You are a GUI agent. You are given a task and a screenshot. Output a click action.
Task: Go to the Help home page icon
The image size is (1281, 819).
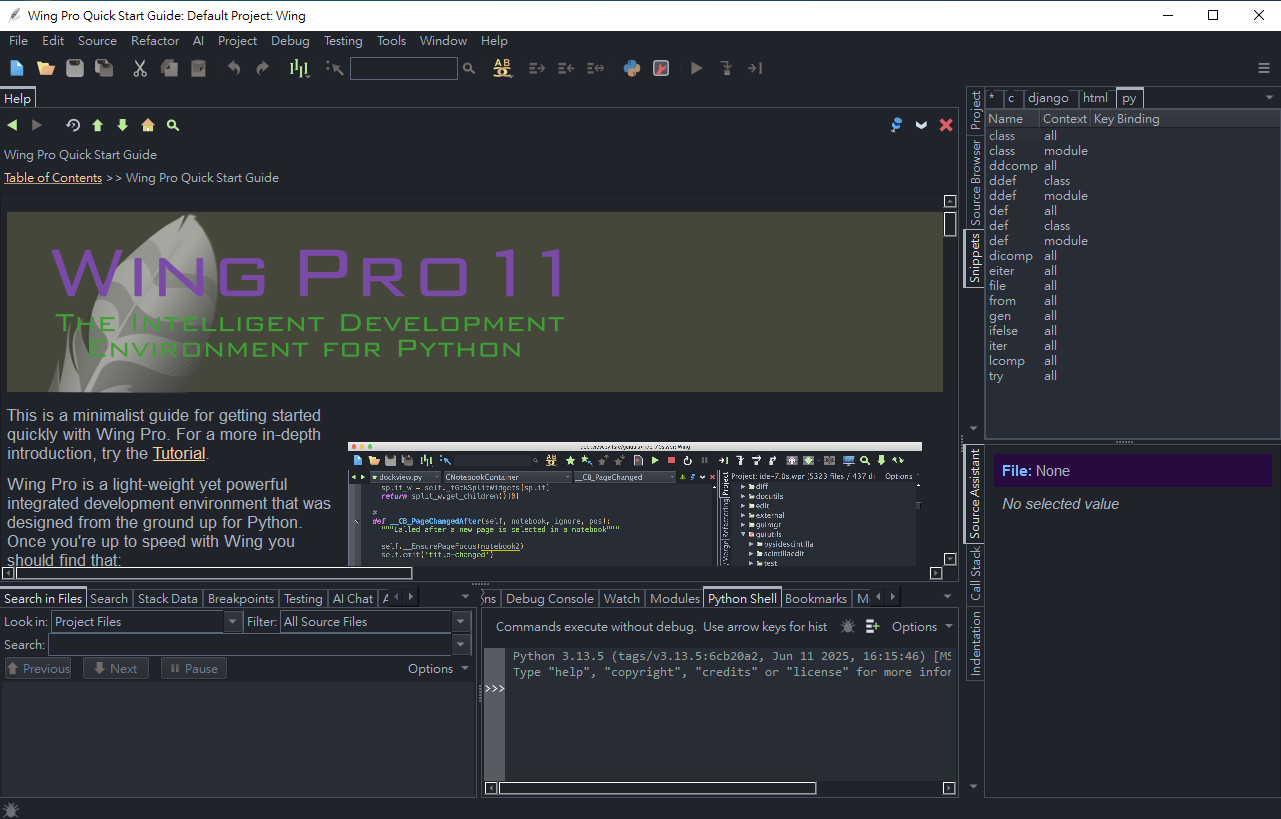(148, 125)
